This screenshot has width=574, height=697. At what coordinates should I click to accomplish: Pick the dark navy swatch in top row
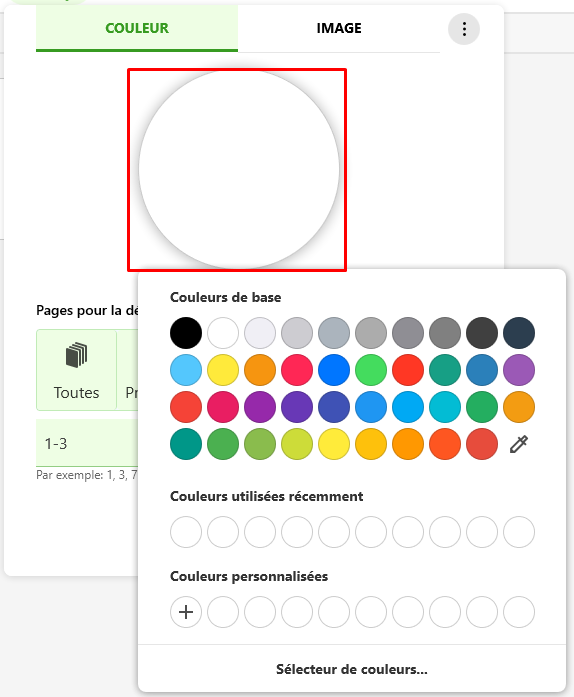coord(519,333)
